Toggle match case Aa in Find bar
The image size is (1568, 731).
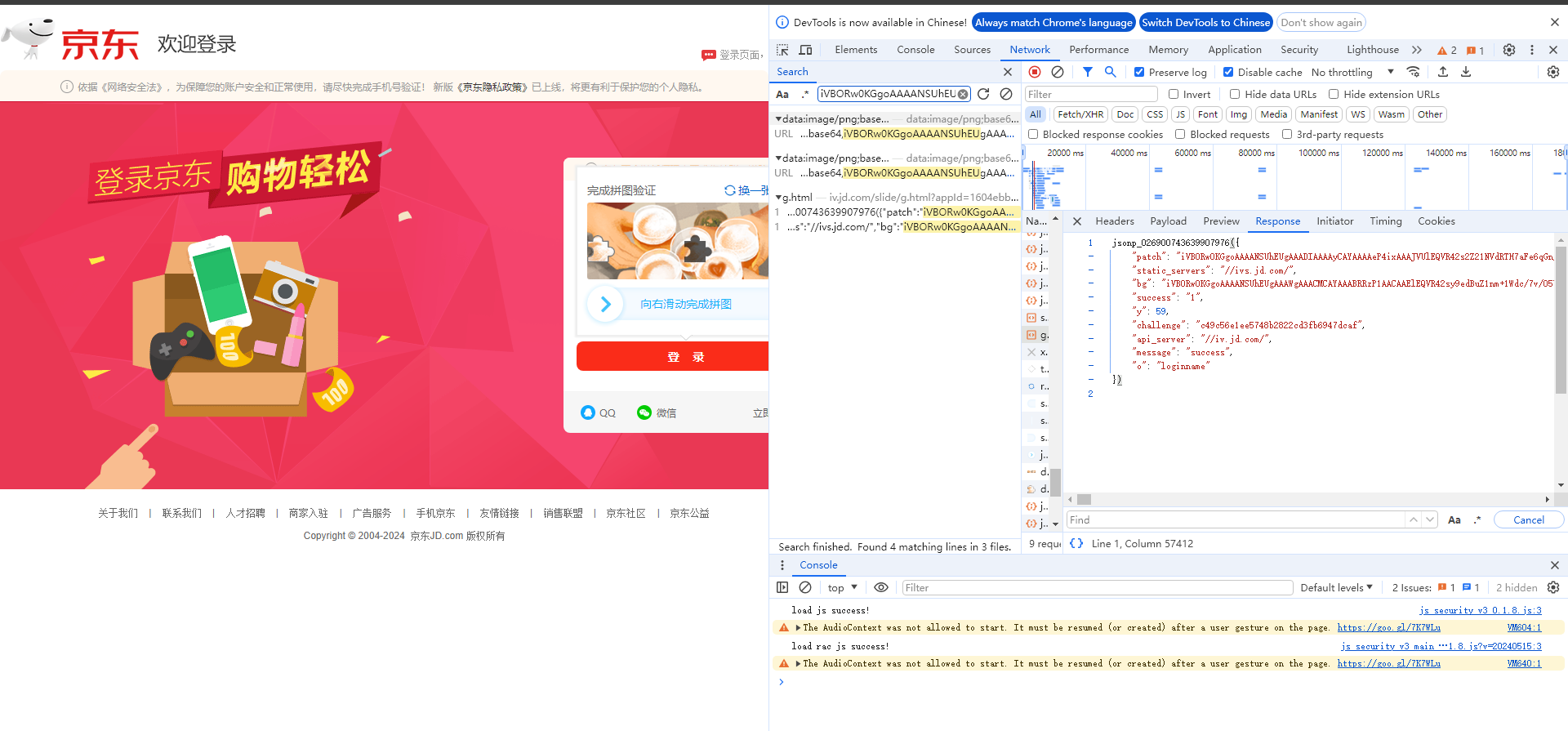coord(1454,519)
